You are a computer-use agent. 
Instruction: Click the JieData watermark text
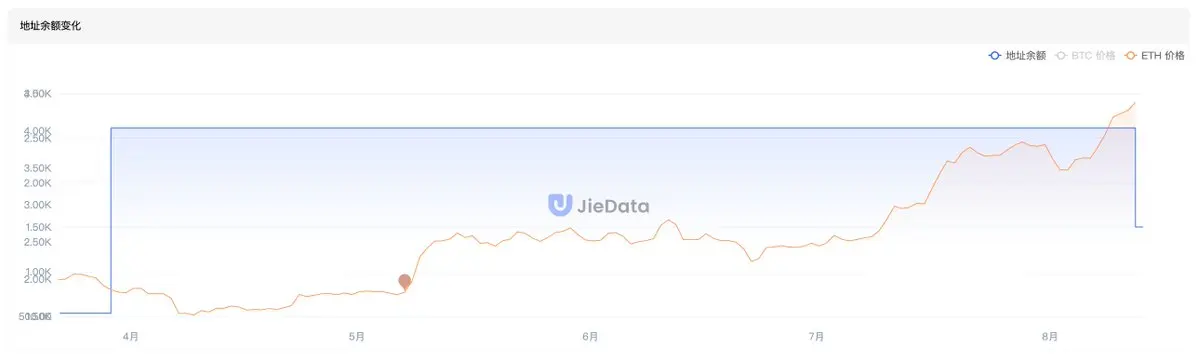(614, 205)
